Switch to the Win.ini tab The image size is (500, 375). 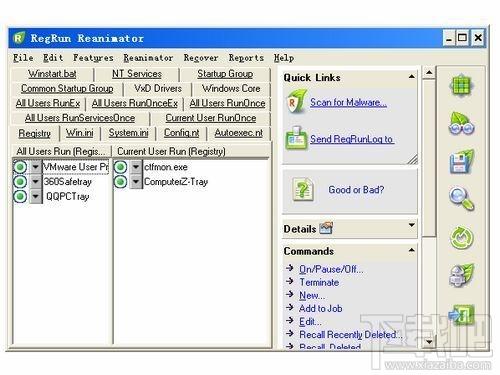(79, 133)
